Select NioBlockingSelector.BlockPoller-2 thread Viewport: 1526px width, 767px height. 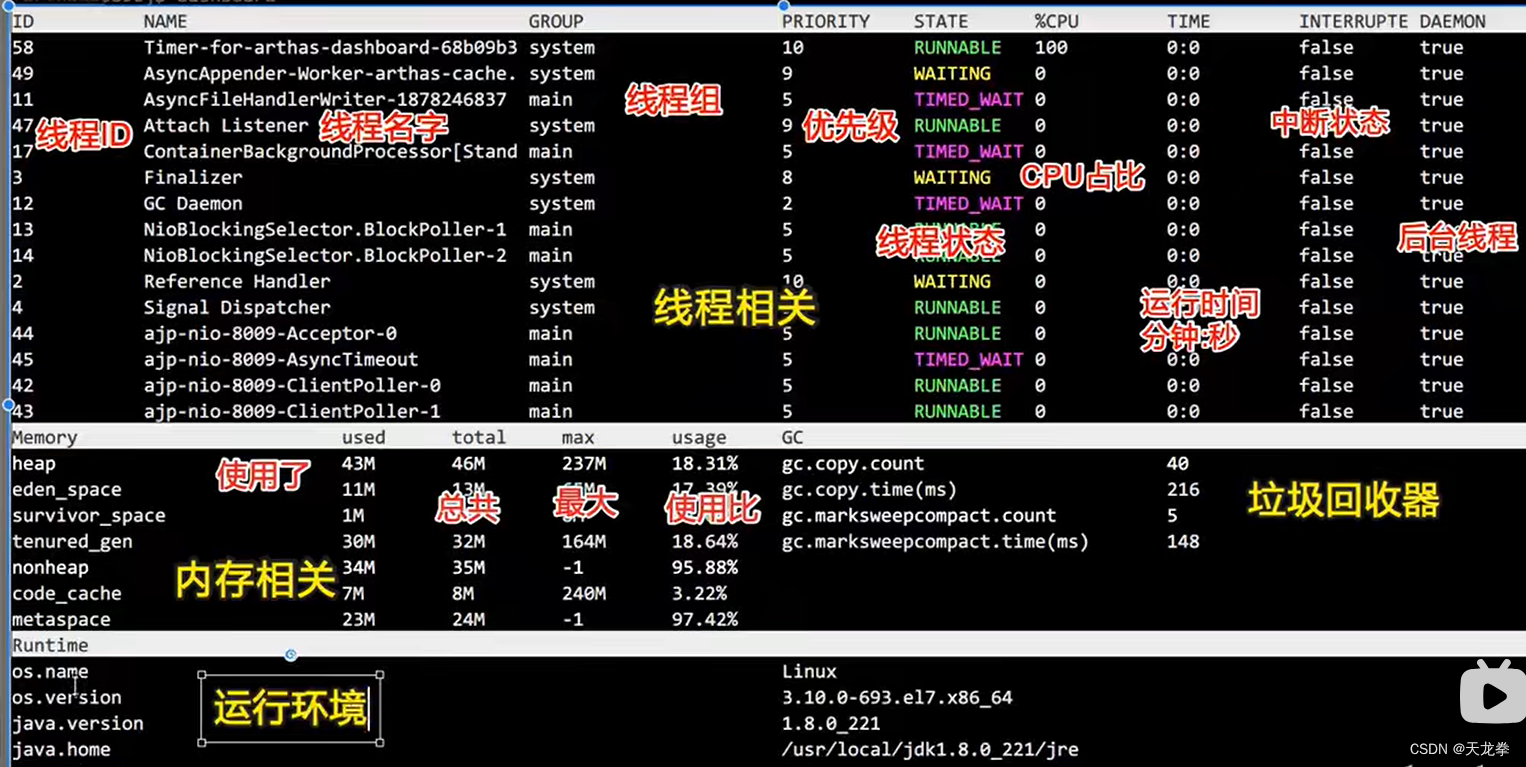pos(325,255)
